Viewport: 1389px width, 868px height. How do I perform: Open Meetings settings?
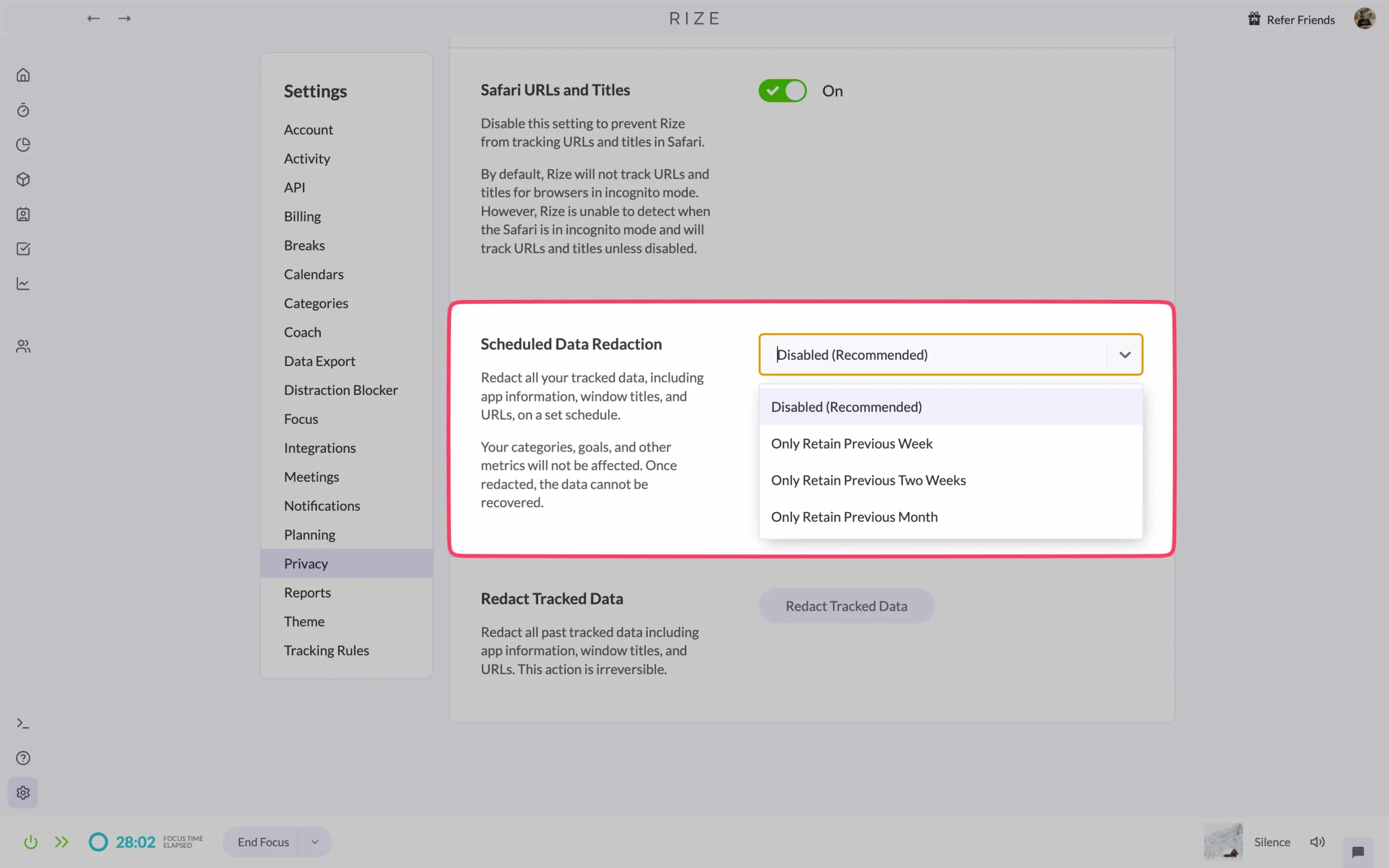pos(347,477)
